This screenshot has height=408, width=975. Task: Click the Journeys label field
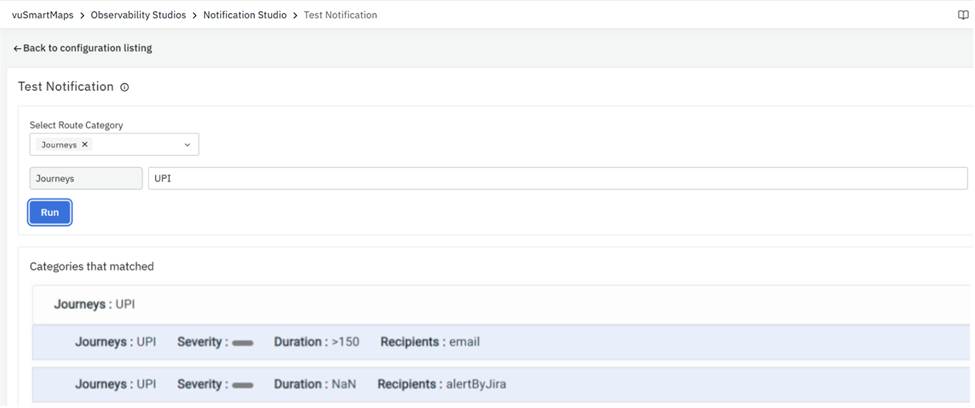point(86,179)
